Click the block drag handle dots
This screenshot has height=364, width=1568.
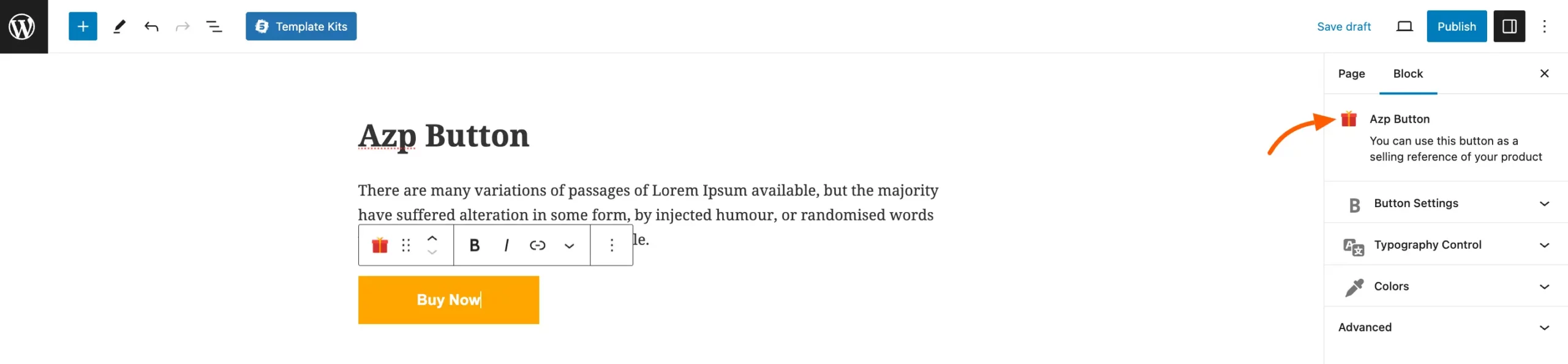pyautogui.click(x=405, y=245)
